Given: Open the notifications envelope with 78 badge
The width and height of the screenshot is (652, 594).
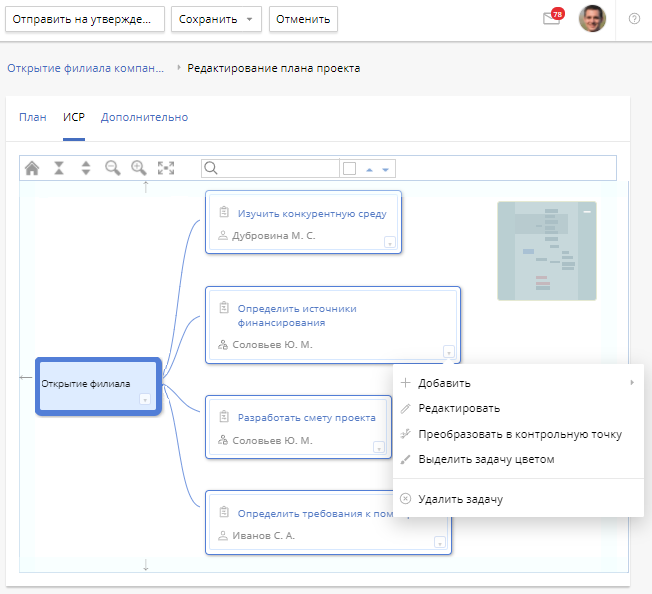Looking at the screenshot, I should 551,19.
